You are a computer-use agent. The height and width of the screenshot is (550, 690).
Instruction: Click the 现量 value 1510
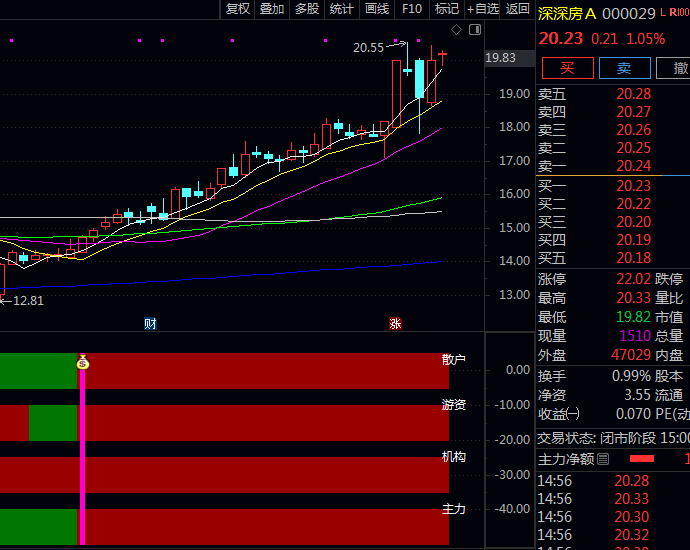click(635, 336)
